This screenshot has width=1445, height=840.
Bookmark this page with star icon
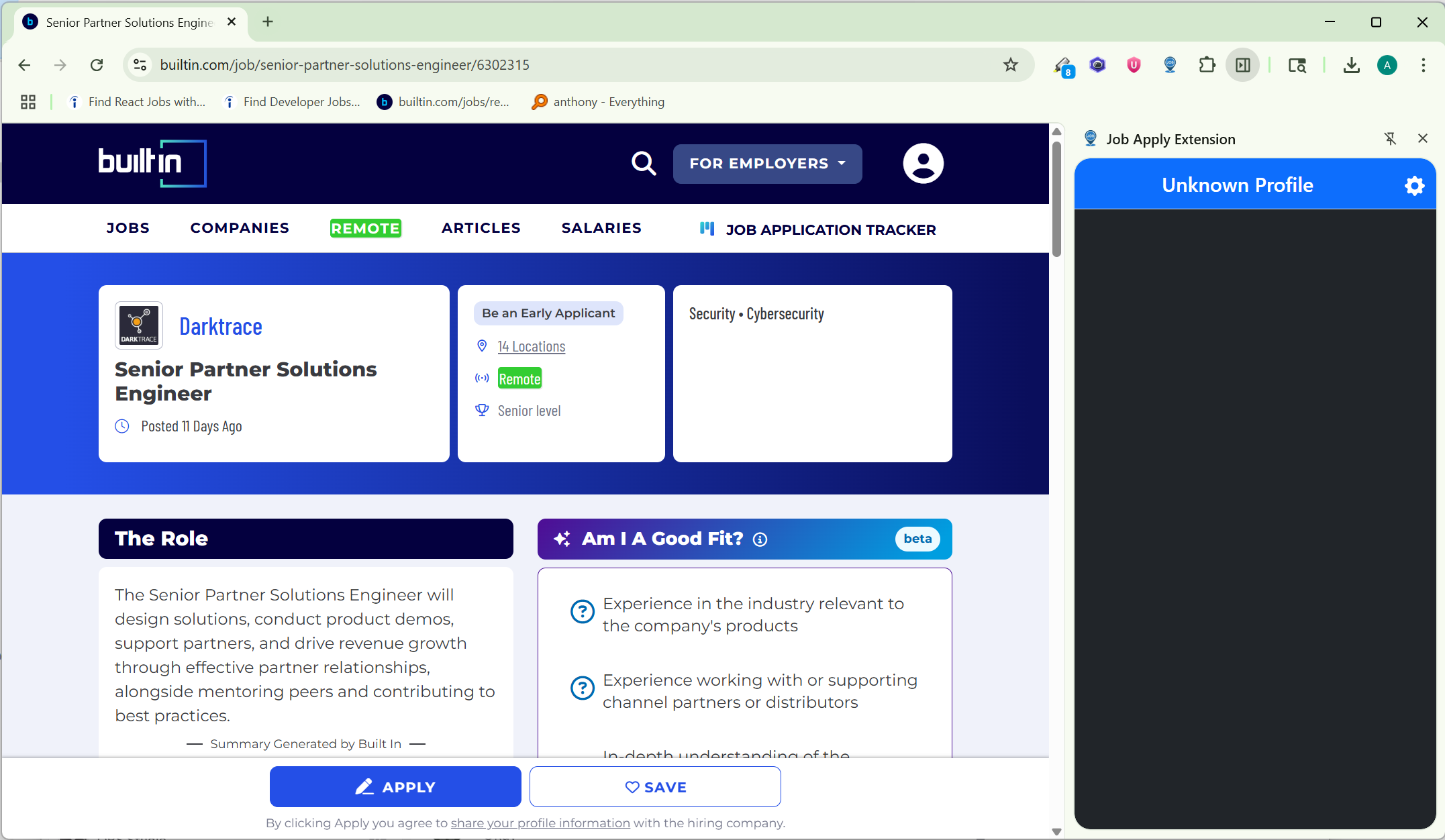point(1010,65)
